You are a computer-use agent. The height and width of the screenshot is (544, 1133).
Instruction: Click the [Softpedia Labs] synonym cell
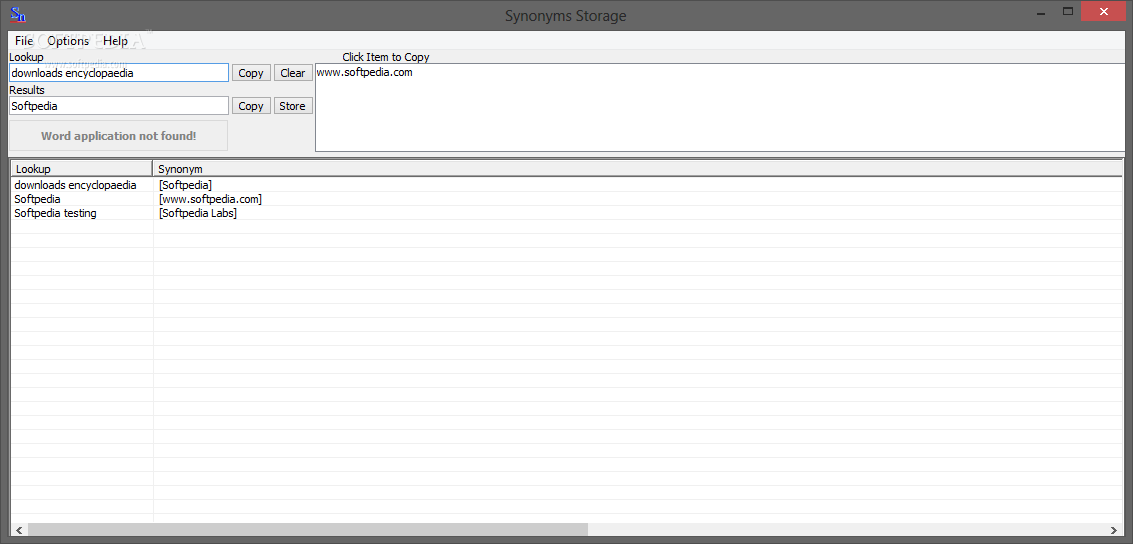[x=198, y=213]
